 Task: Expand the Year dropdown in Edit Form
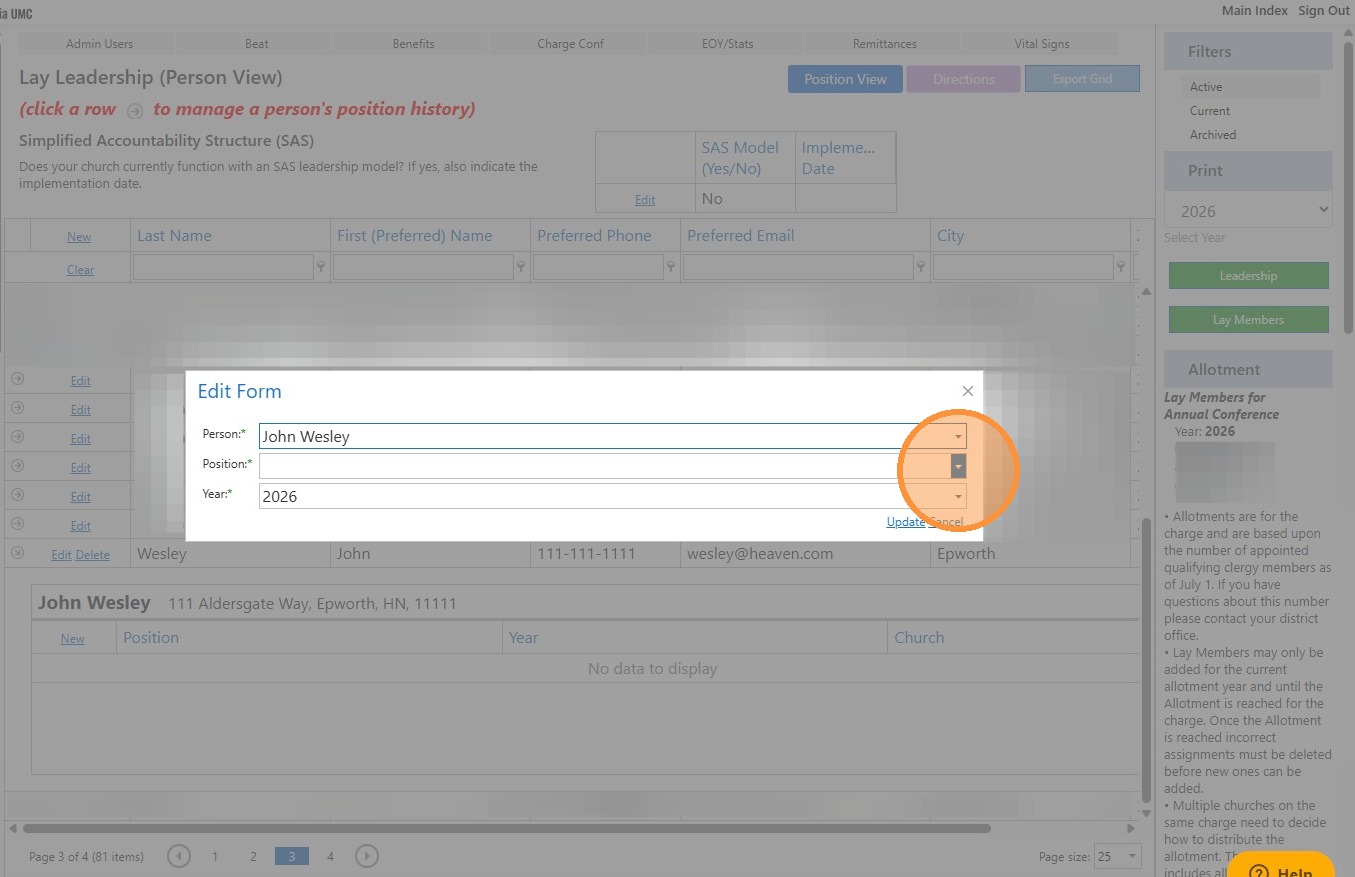point(958,496)
